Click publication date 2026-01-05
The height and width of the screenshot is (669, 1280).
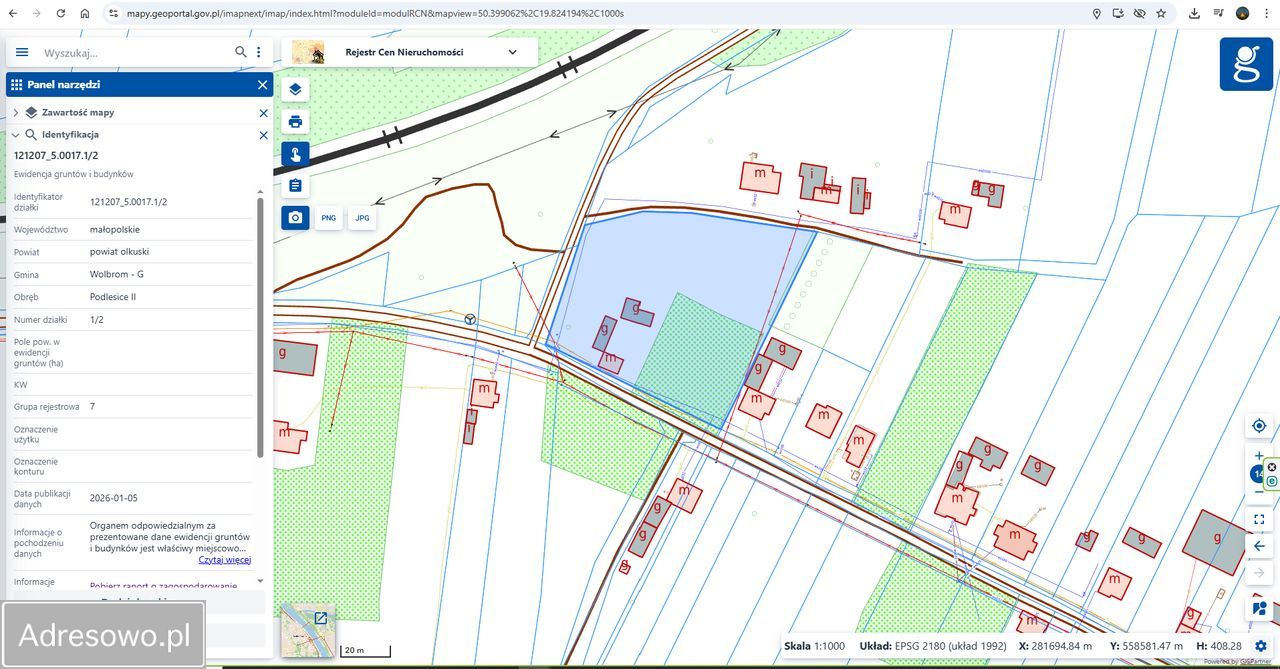(113, 497)
